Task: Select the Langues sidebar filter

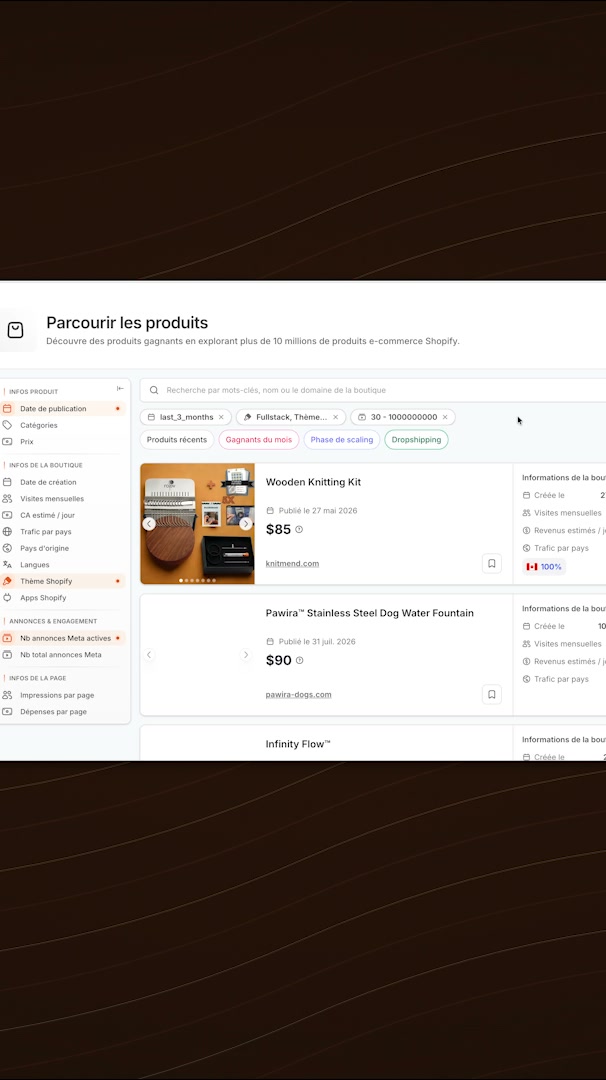Action: [x=63, y=565]
